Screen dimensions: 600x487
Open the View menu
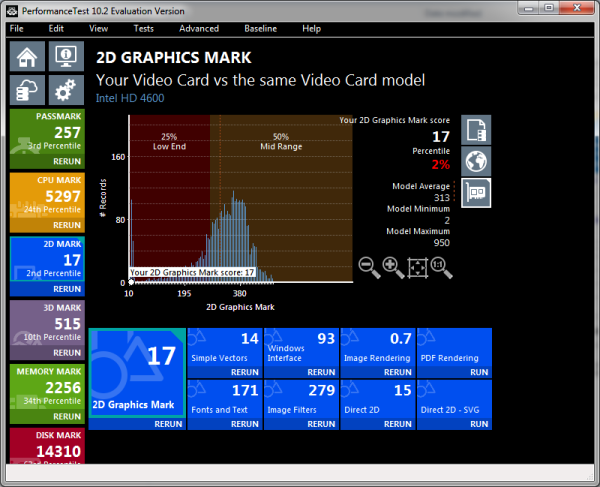[x=98, y=29]
